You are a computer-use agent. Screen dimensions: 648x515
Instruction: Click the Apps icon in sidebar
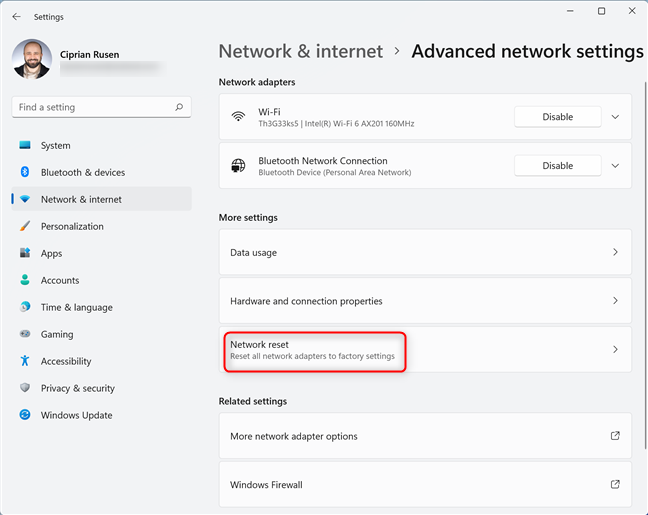25,253
